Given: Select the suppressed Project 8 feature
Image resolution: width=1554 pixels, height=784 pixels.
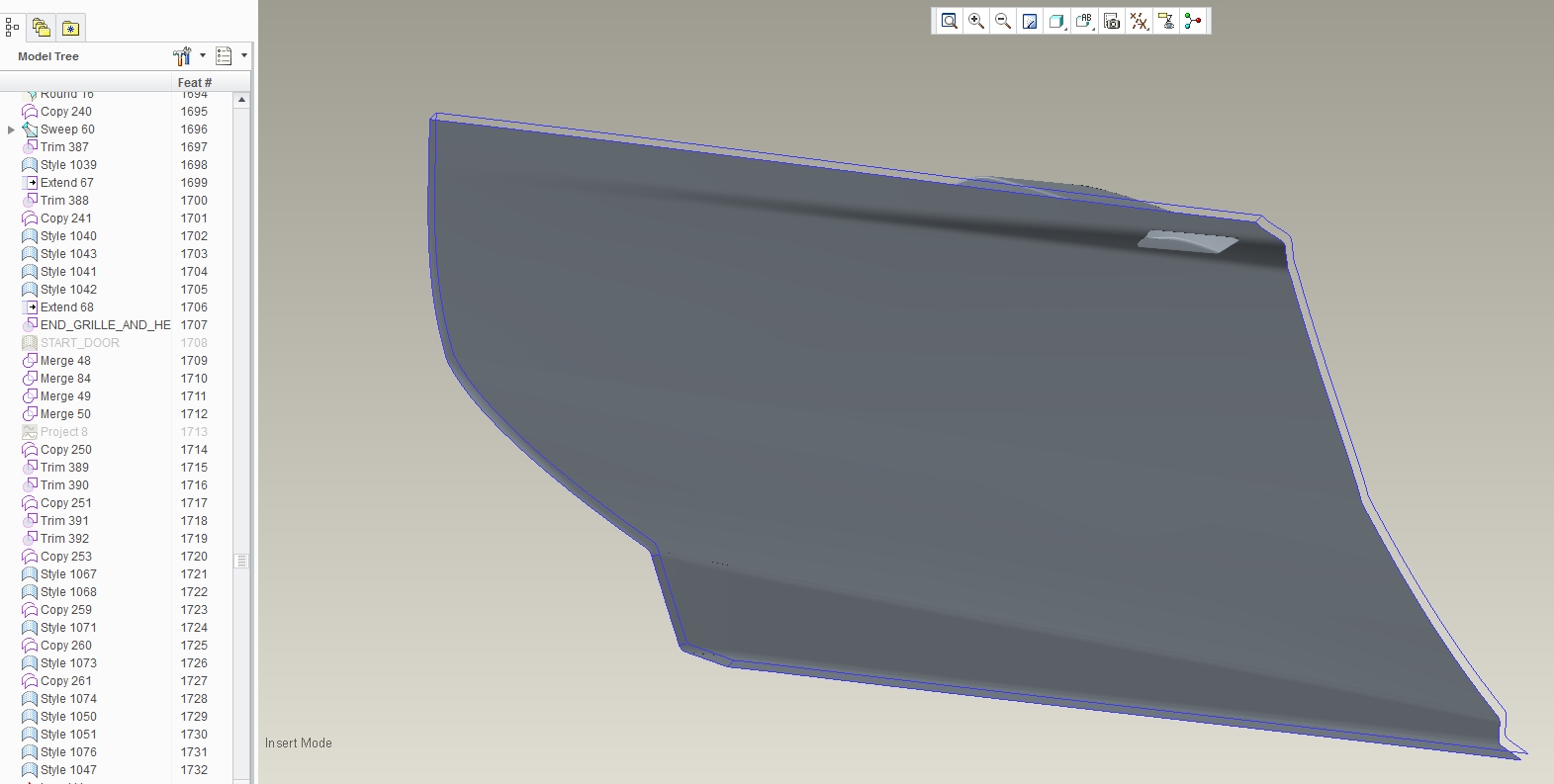Looking at the screenshot, I should coord(63,432).
